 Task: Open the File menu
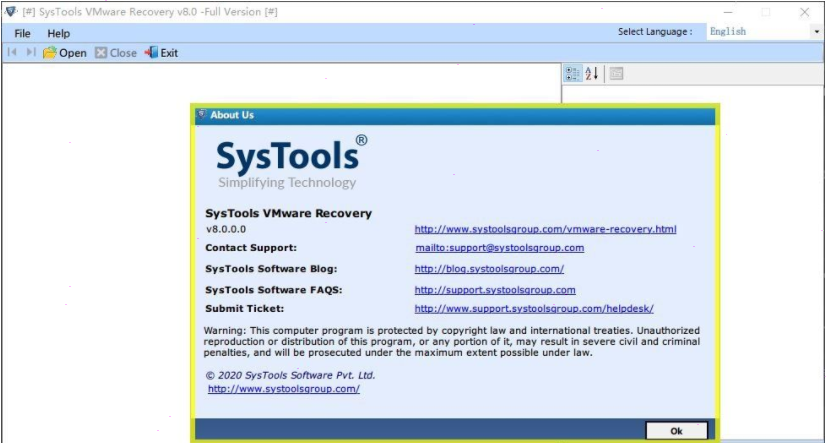[22, 33]
